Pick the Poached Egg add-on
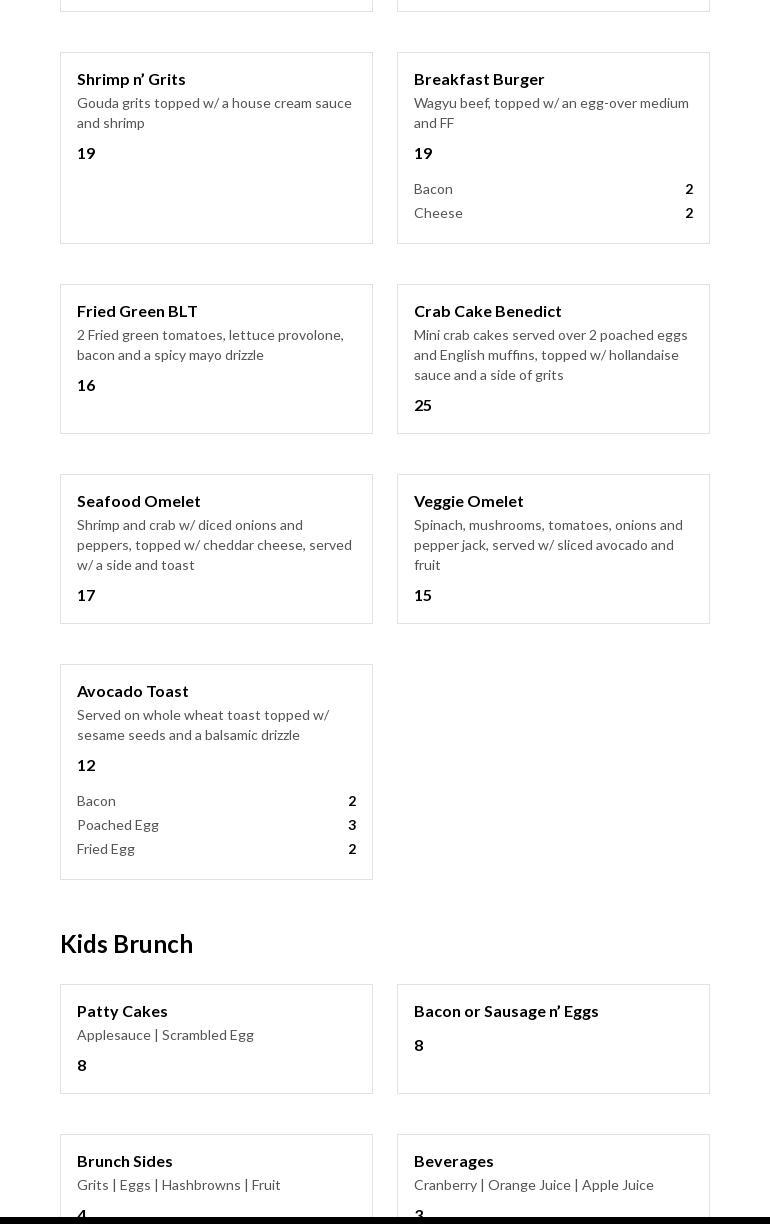The height and width of the screenshot is (1224, 770). 118,825
